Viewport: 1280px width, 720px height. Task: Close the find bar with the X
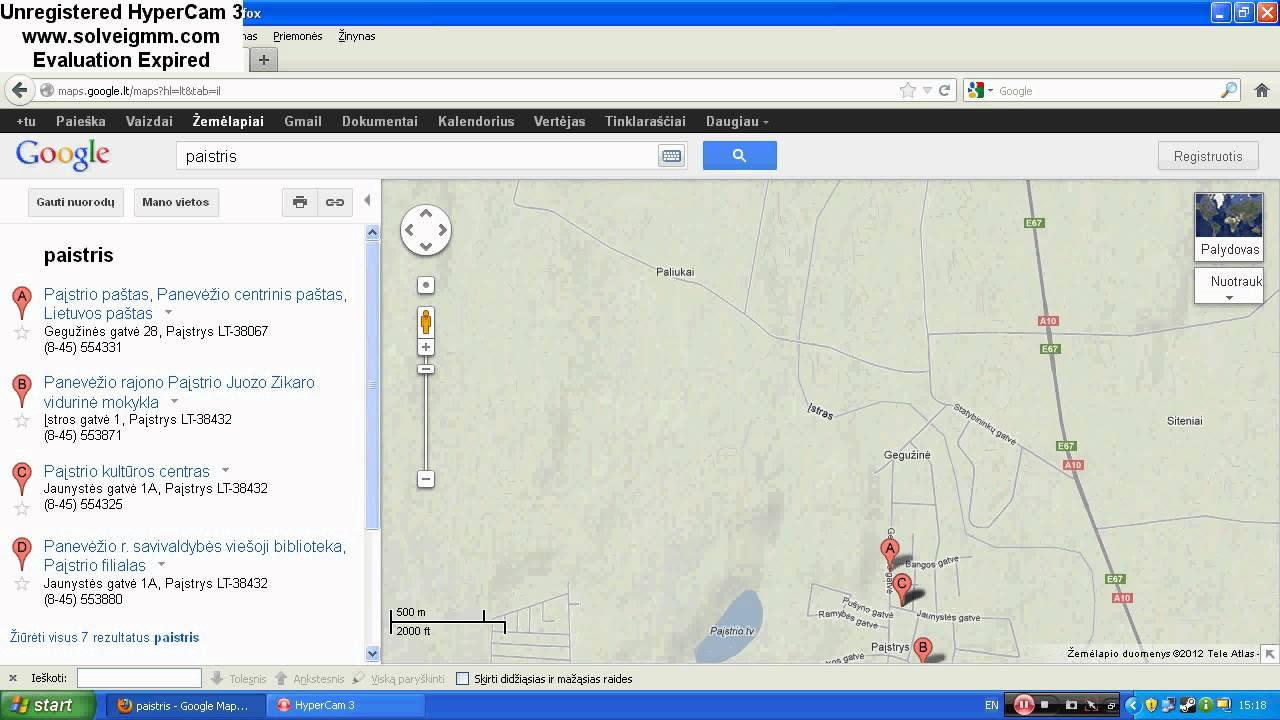[14, 678]
